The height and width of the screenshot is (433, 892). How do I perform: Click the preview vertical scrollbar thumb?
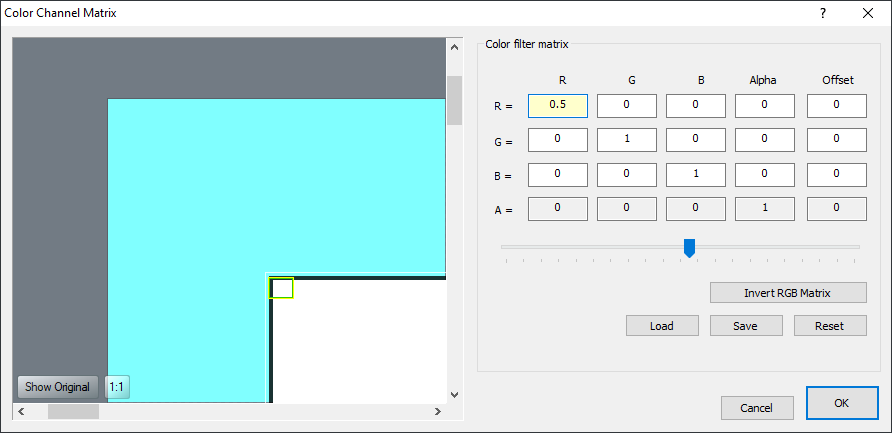point(453,100)
